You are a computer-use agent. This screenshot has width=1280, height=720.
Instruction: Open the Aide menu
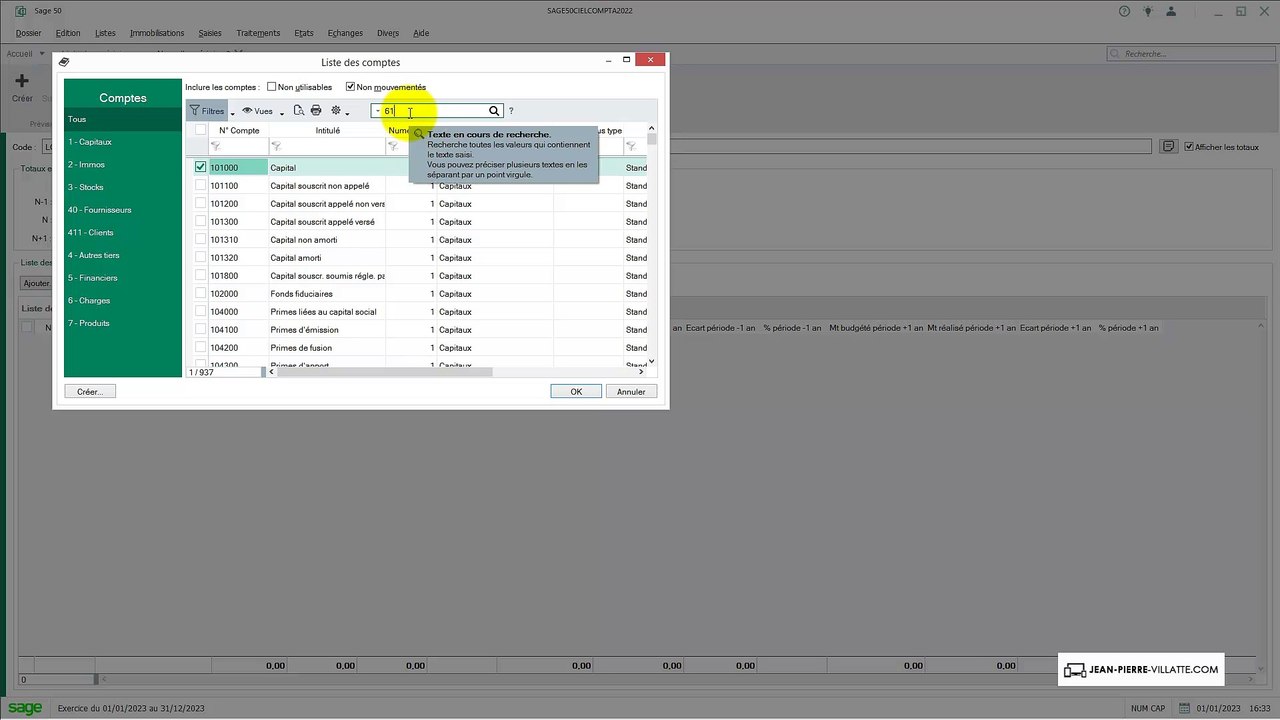pos(421,33)
